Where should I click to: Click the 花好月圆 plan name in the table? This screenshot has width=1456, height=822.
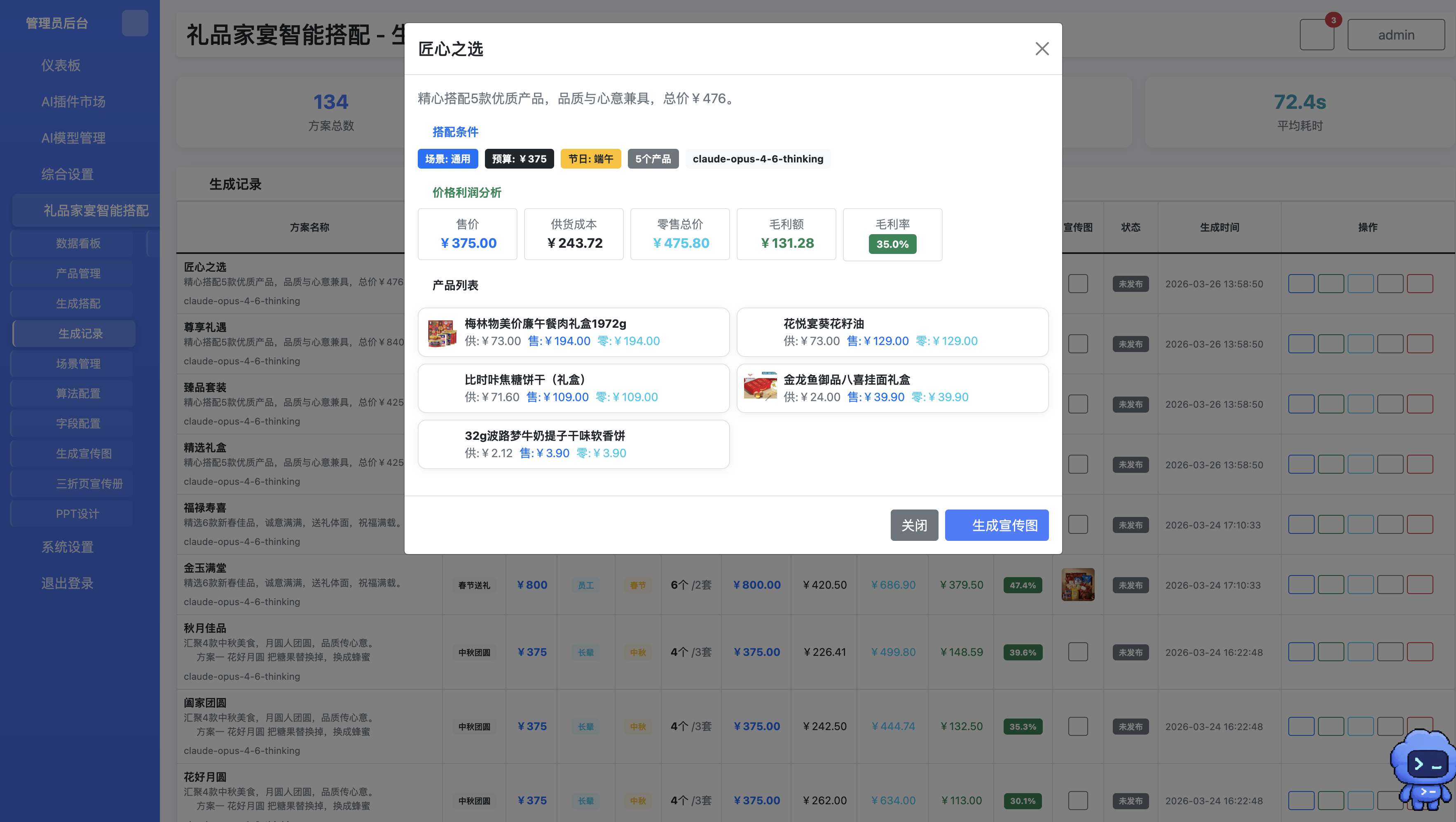click(205, 777)
